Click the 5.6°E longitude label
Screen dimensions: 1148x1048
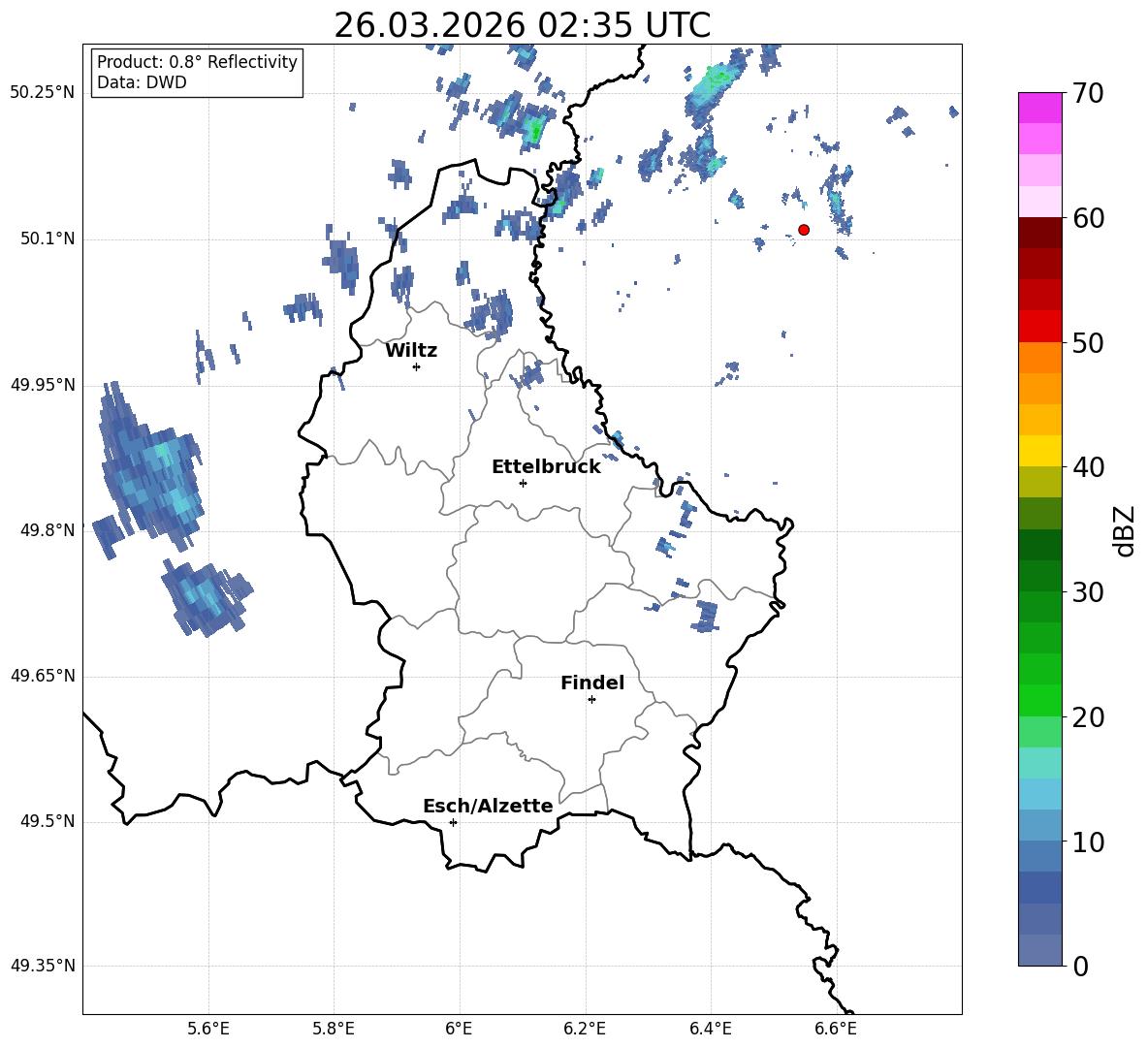(x=207, y=1029)
